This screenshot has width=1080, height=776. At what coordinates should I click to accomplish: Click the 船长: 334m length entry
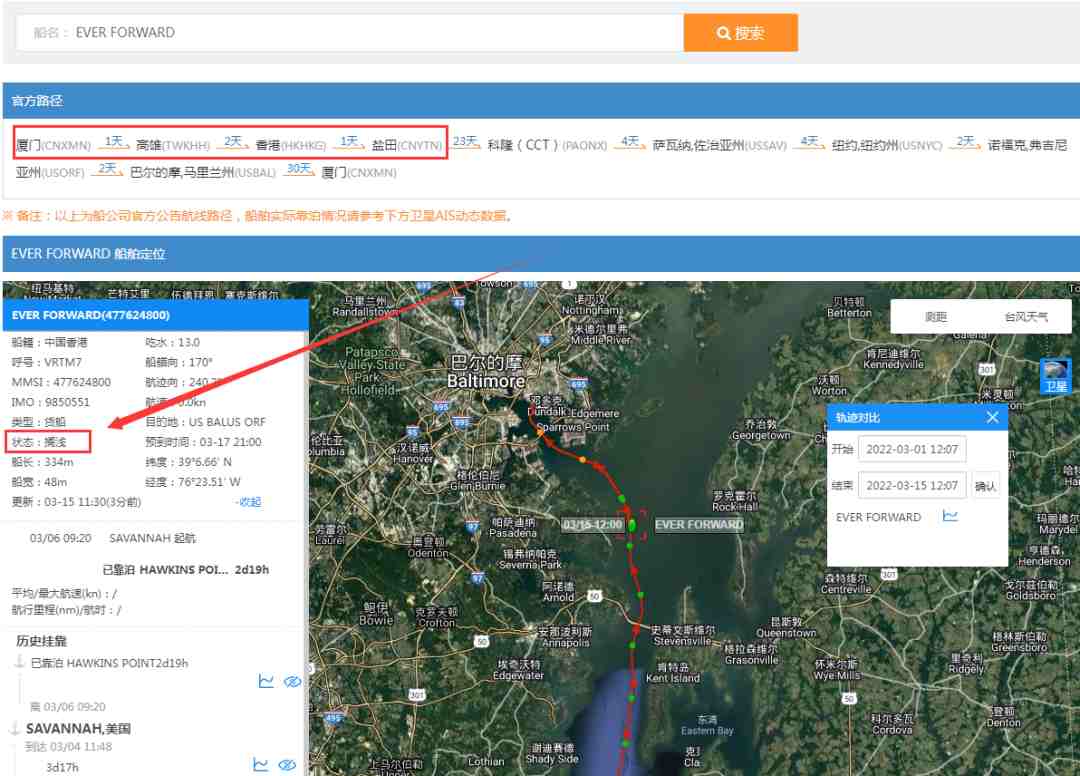tap(42, 462)
